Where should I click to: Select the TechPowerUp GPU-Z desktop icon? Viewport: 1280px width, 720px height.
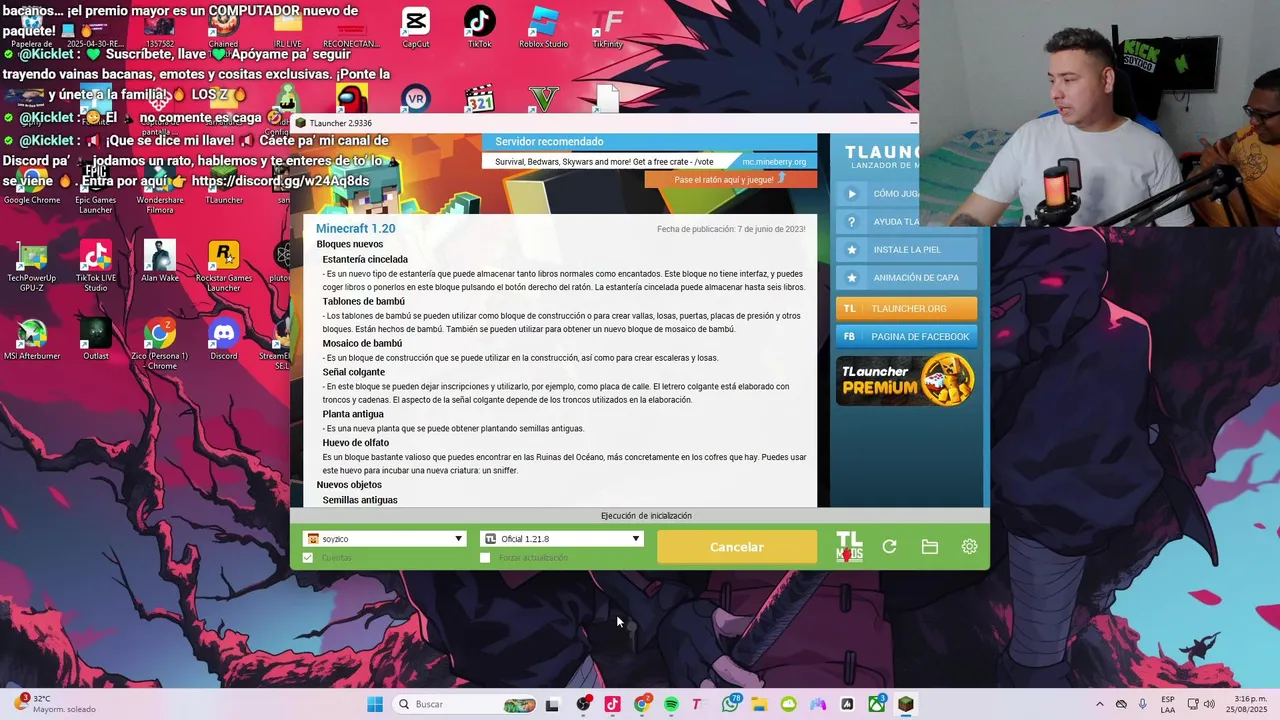click(x=32, y=265)
